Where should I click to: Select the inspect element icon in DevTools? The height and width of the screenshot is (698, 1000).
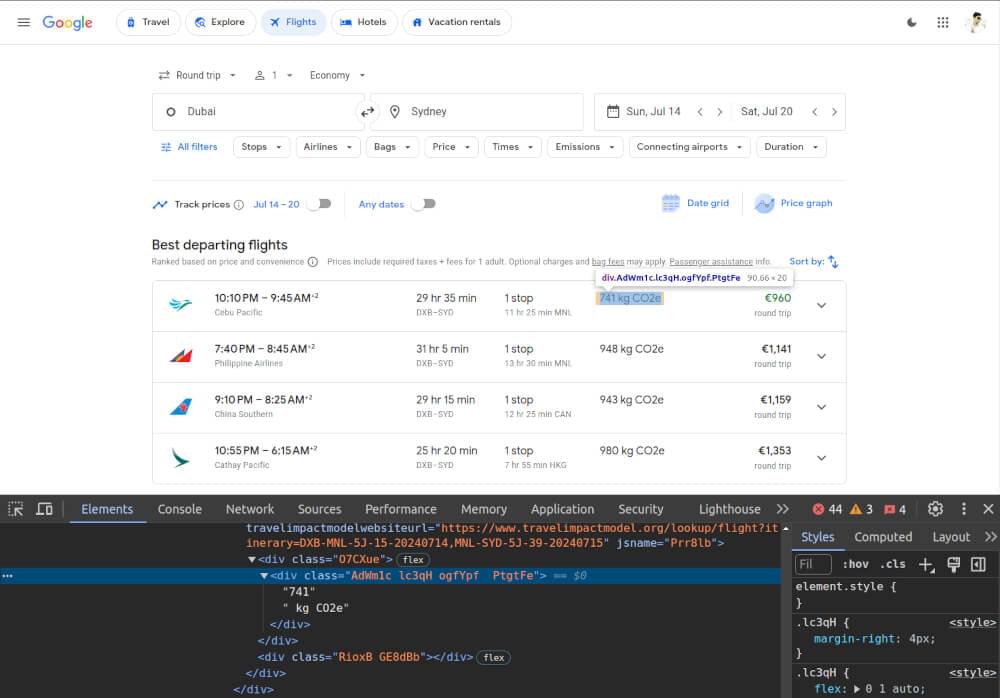pyautogui.click(x=14, y=509)
